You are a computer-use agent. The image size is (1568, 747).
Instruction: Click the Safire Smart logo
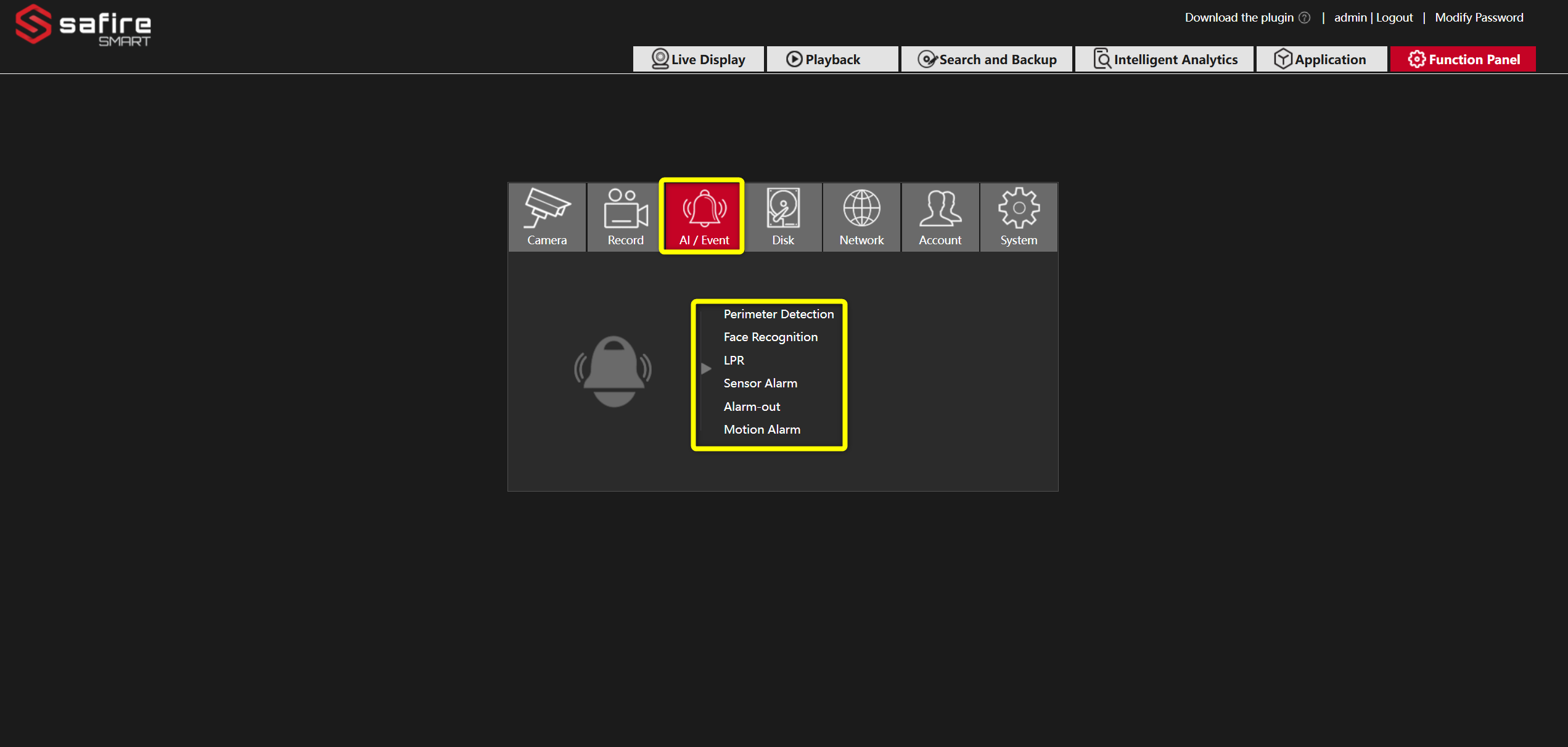tap(83, 26)
